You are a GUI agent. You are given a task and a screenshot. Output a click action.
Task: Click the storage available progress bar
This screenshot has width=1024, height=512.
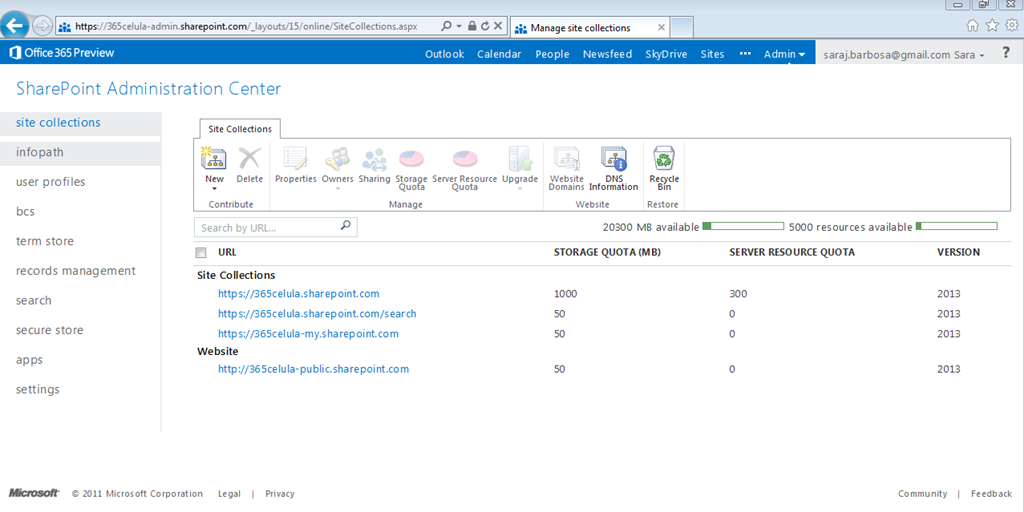click(742, 227)
